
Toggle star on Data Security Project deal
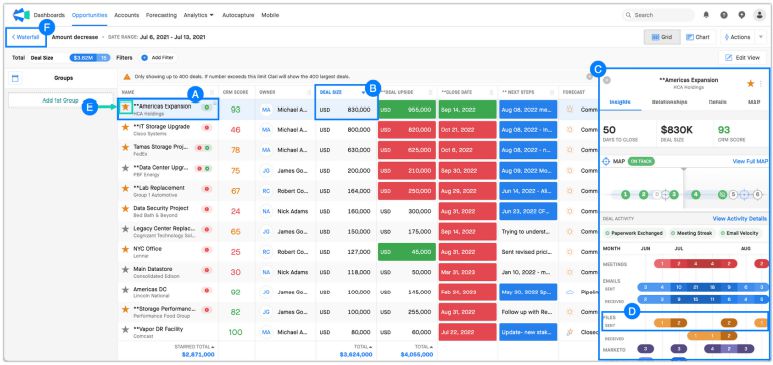point(125,209)
